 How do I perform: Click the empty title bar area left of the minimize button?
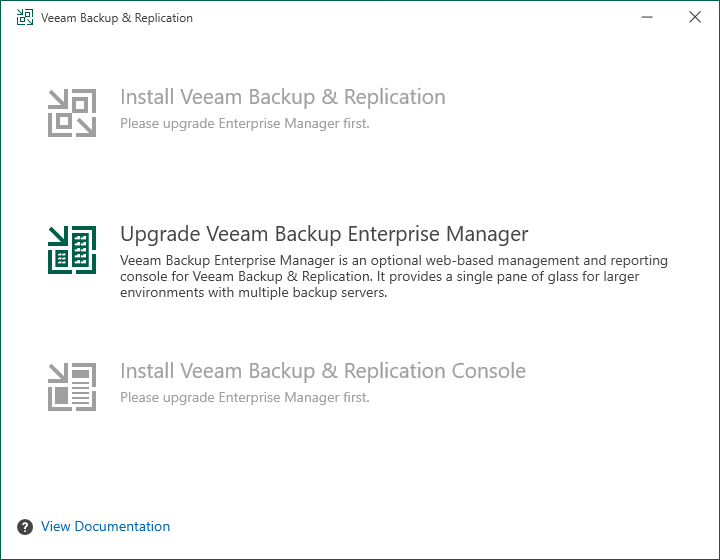(413, 17)
